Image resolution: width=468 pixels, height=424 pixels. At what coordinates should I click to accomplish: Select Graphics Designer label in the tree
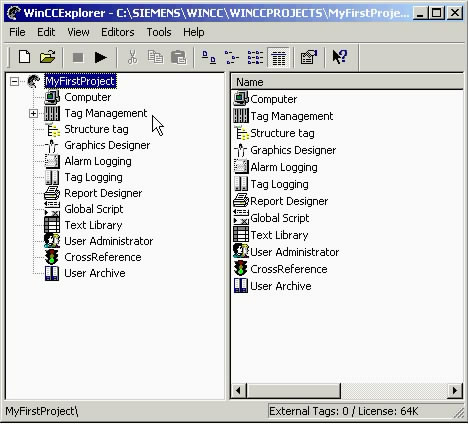[107, 145]
